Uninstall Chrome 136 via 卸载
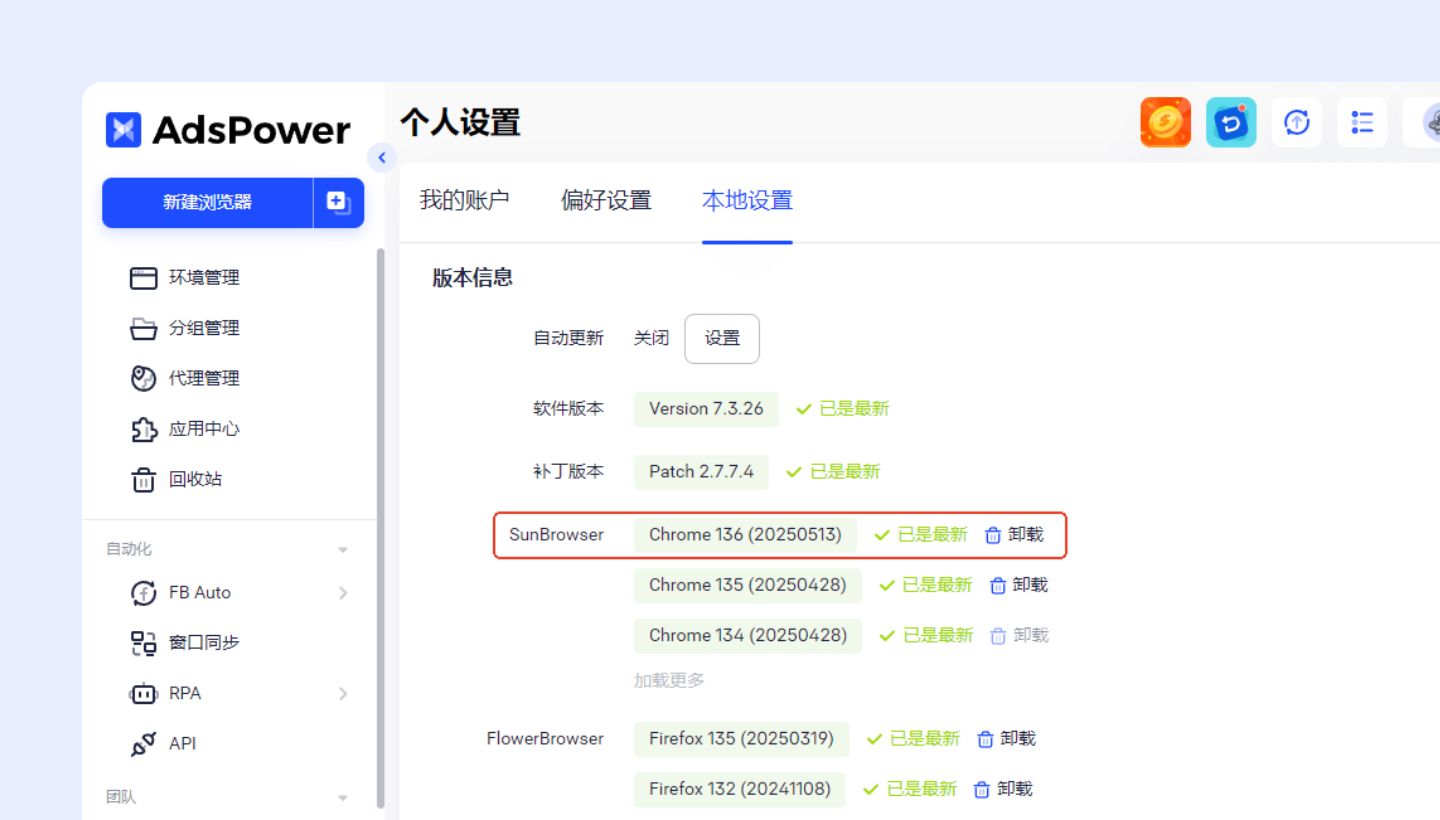The height and width of the screenshot is (820, 1440). coord(1026,535)
